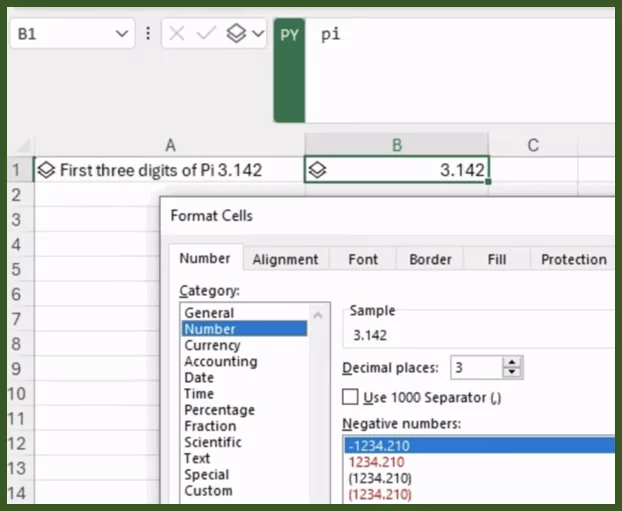Open the Python output type dropdown arrow
The height and width of the screenshot is (511, 622).
pyautogui.click(x=257, y=34)
